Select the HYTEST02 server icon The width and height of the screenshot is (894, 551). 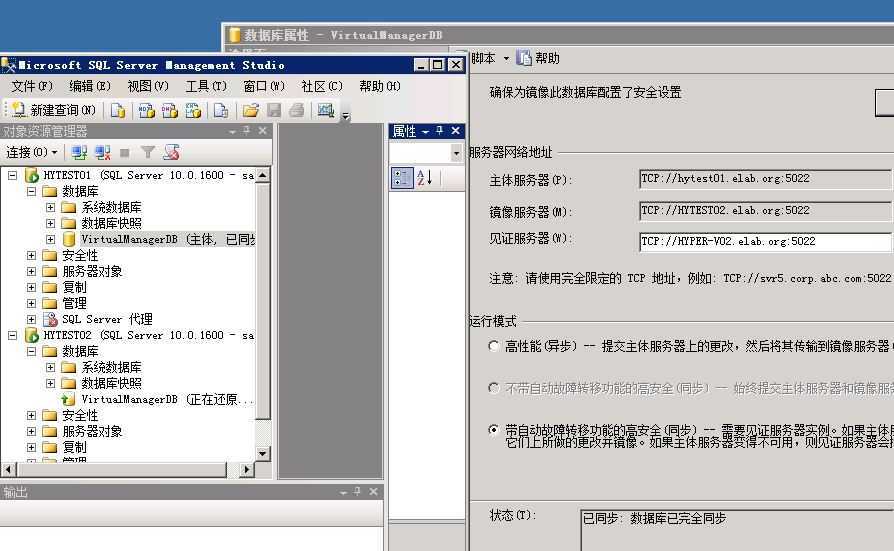31,335
